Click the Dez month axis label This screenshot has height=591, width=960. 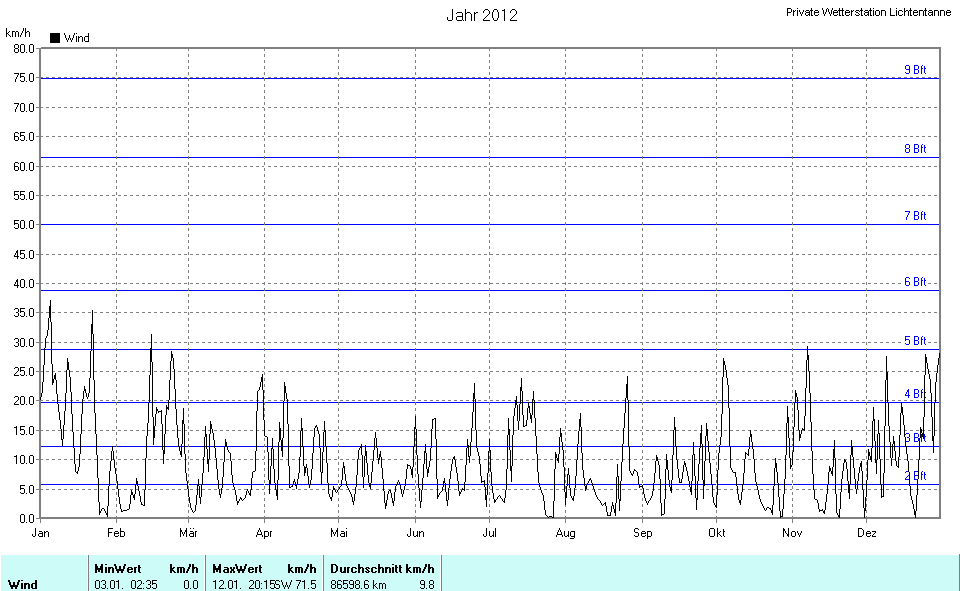click(866, 534)
